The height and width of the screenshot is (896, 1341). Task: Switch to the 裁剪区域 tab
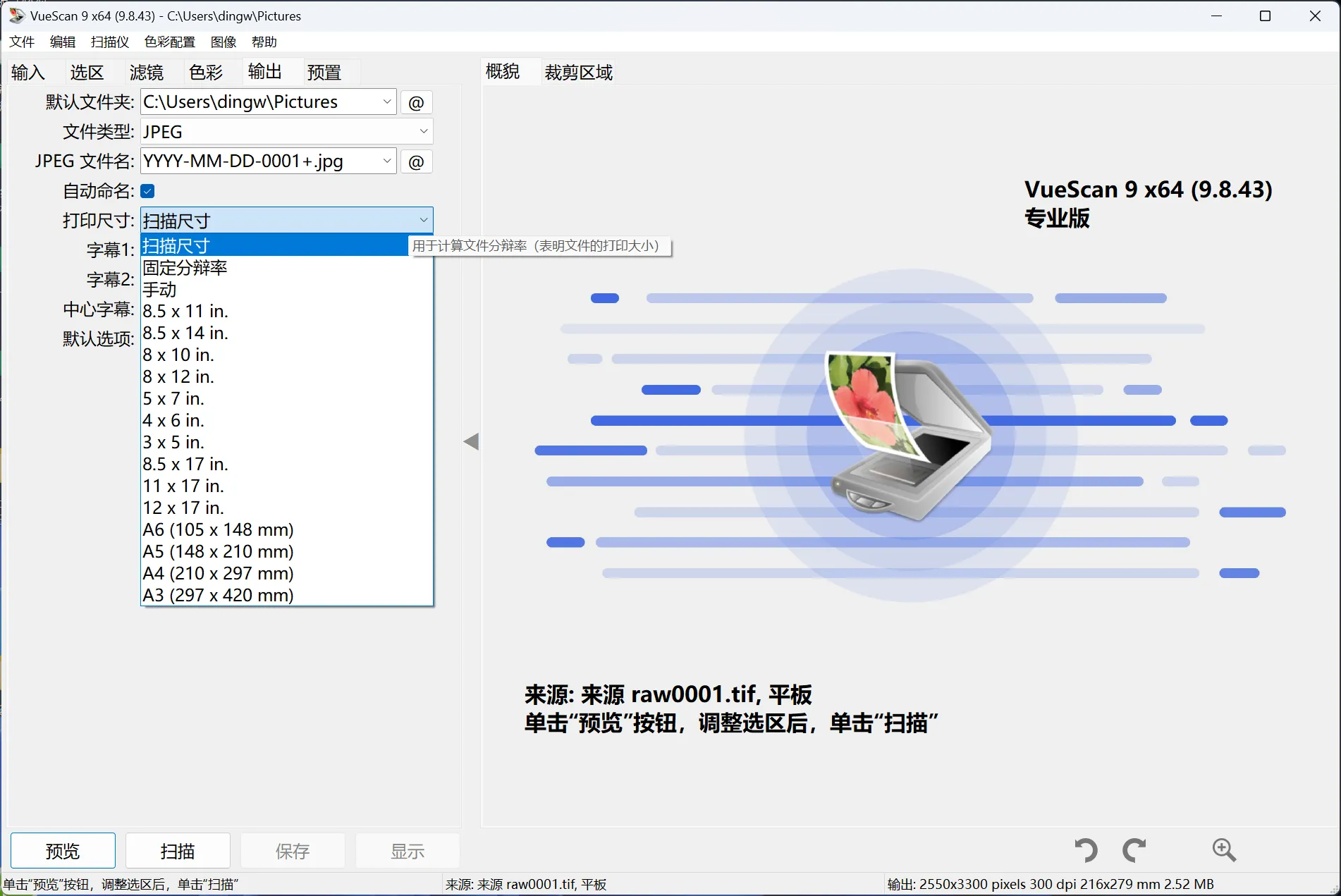click(578, 72)
